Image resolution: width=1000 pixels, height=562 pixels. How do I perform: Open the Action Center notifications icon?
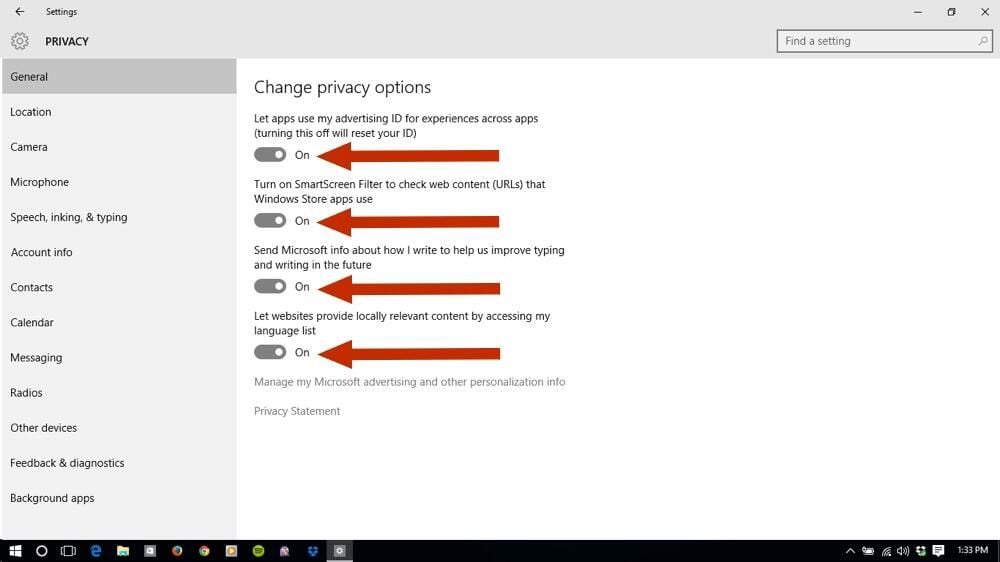[x=938, y=551]
